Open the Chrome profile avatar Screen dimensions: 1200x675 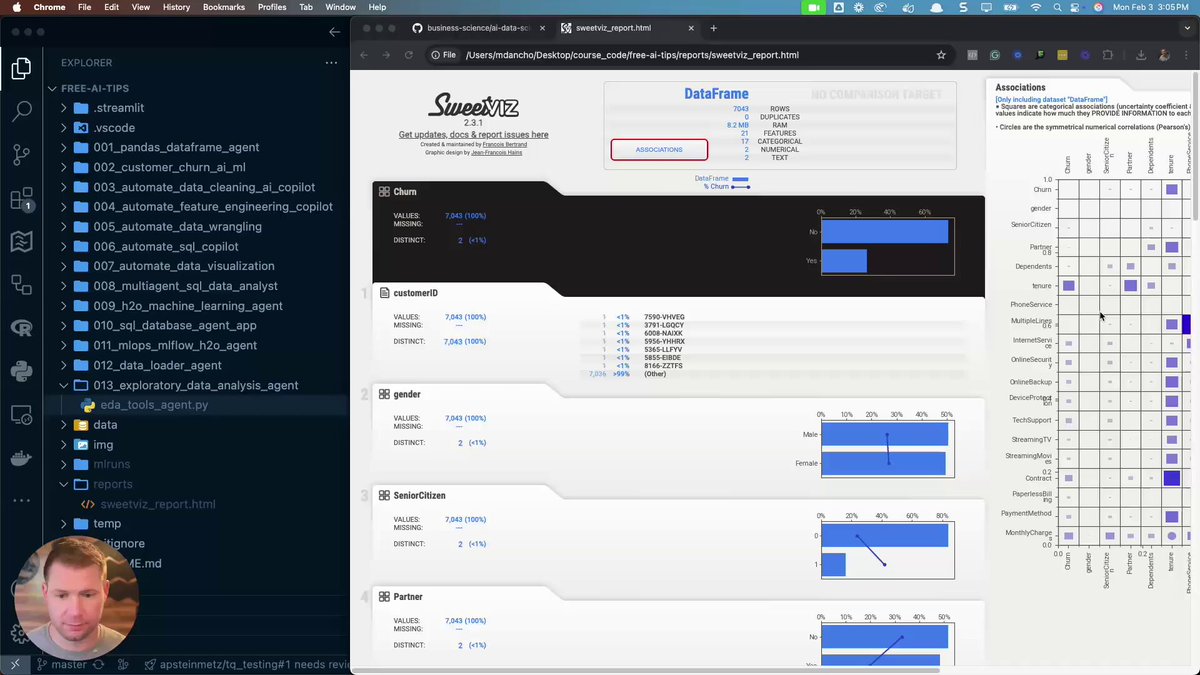pos(1164,55)
